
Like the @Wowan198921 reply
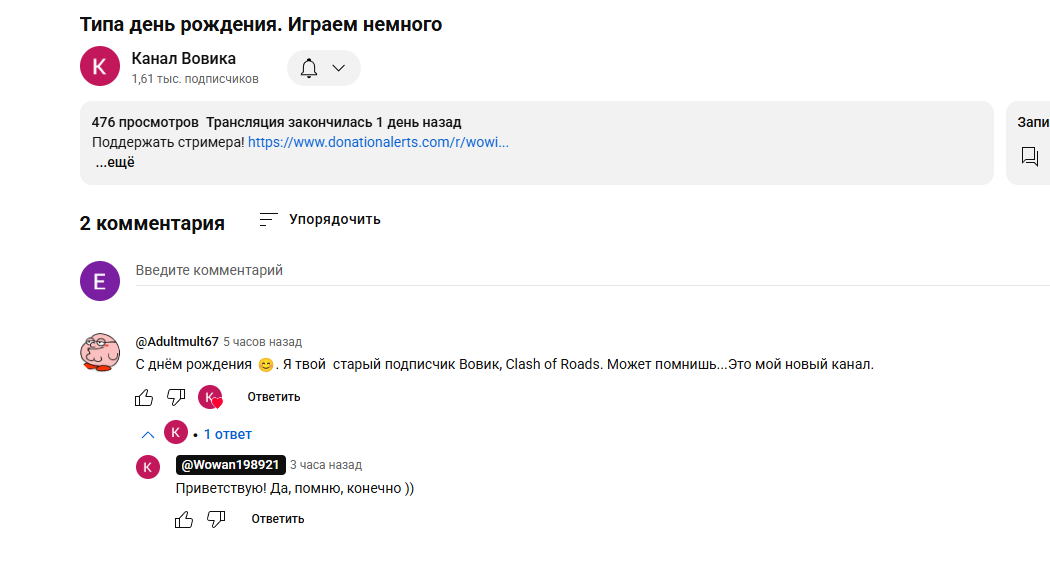pyautogui.click(x=184, y=520)
